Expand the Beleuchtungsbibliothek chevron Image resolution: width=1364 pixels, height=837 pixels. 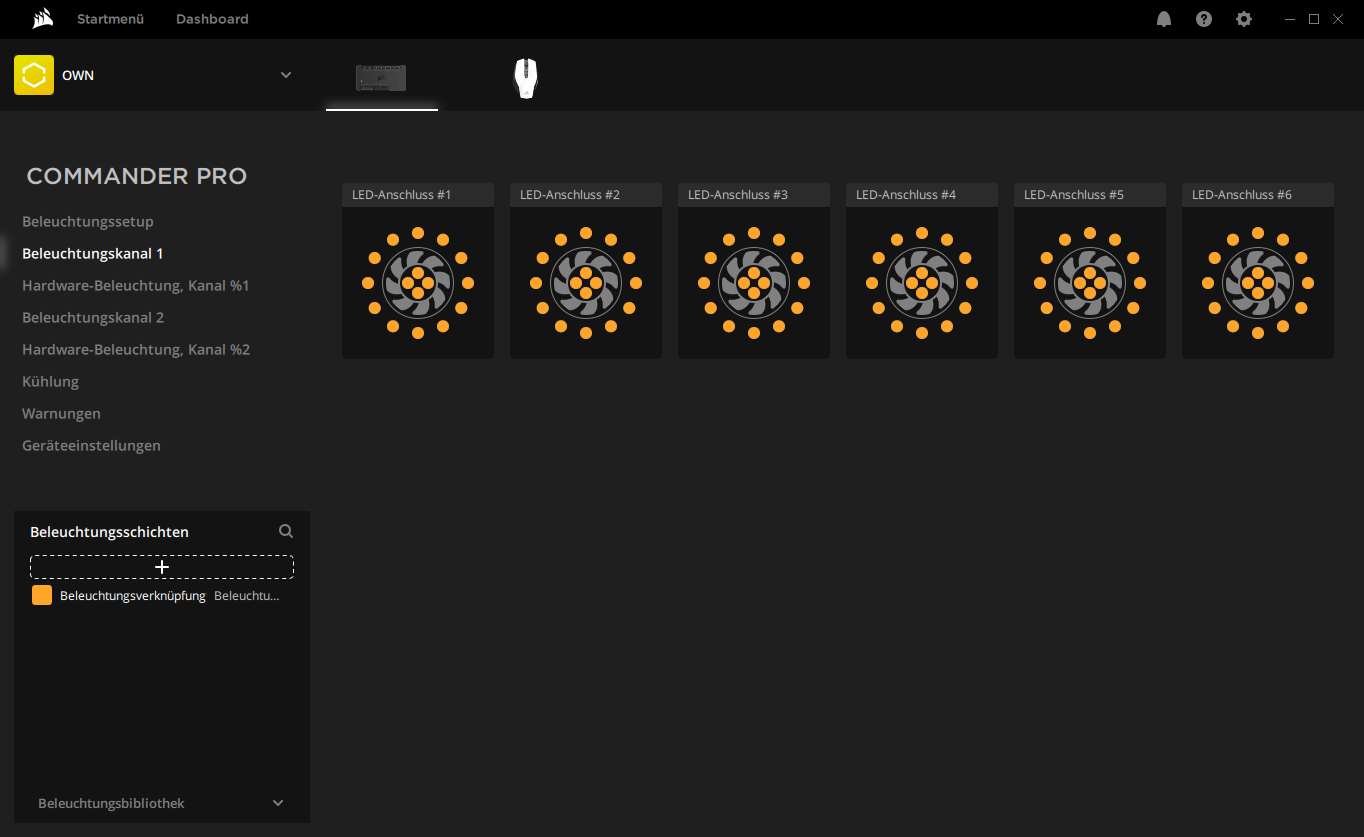[278, 803]
